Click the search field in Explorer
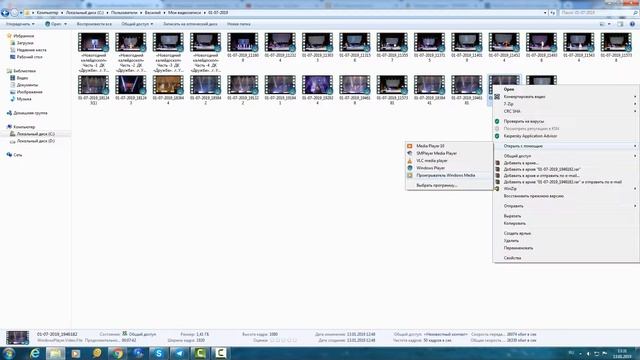The width and height of the screenshot is (640, 360). coord(598,13)
